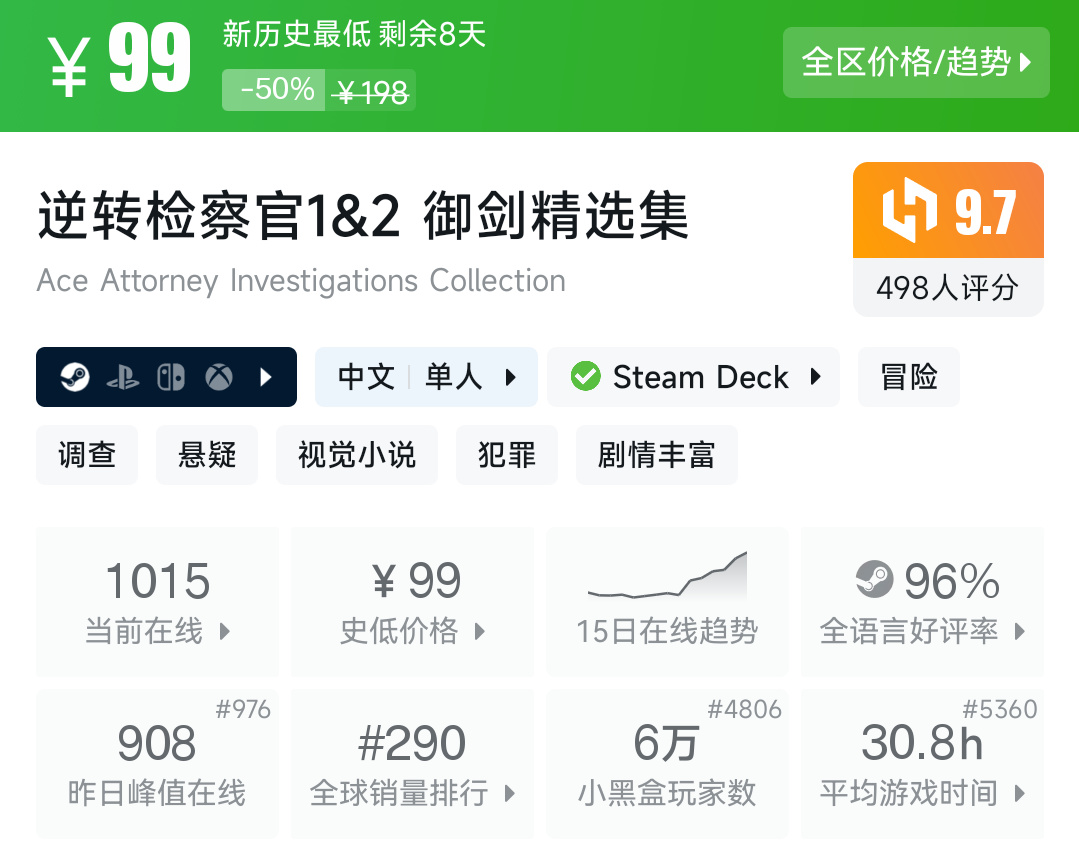Screen dimensions: 1079x845
Task: Click the Steam logo beside 96%
Action: [874, 580]
